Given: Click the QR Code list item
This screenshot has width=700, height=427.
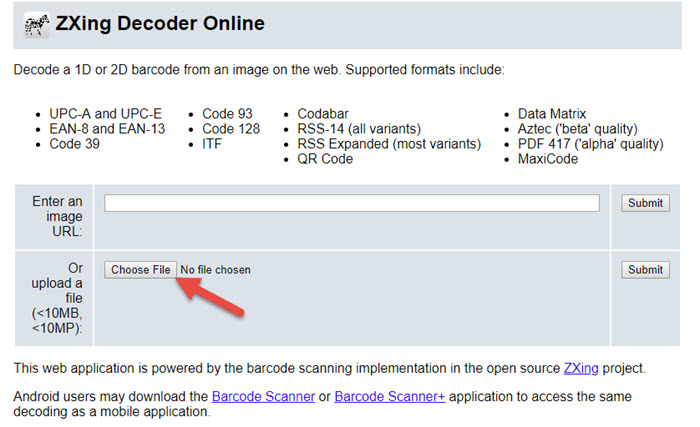Looking at the screenshot, I should point(325,159).
